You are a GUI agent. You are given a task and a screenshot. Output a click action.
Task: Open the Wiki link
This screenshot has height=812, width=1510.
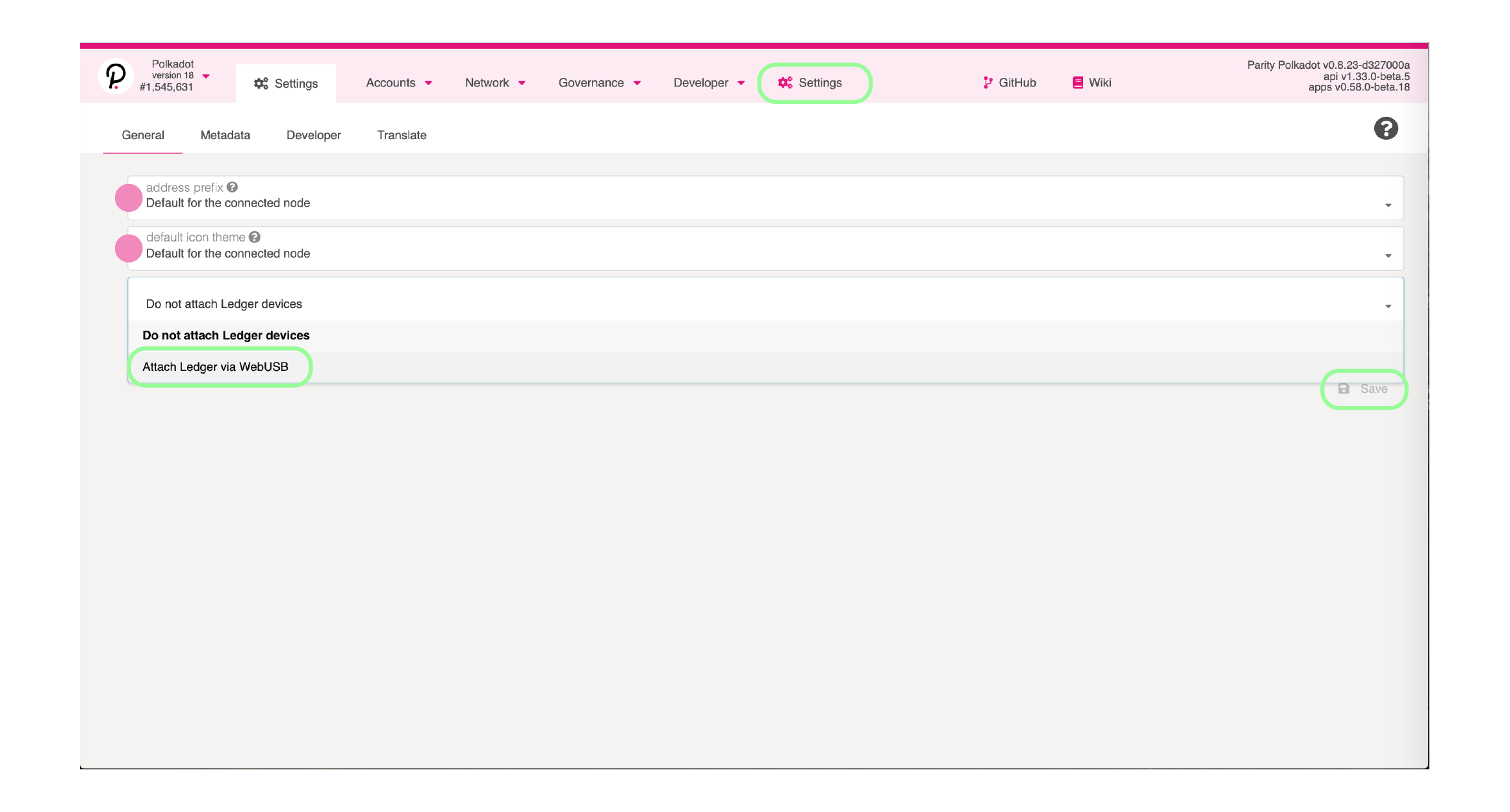1092,82
